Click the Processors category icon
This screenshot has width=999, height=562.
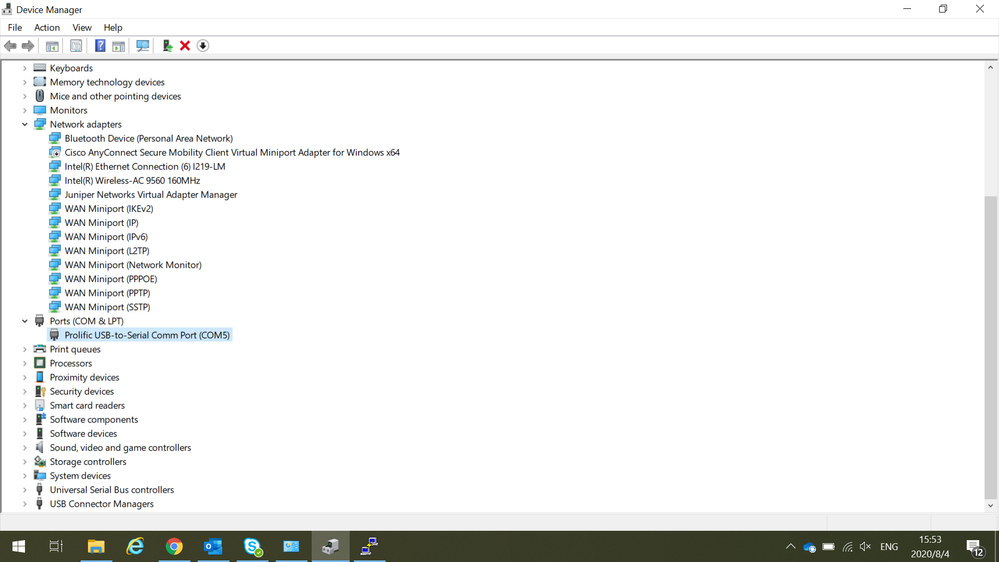(x=40, y=363)
